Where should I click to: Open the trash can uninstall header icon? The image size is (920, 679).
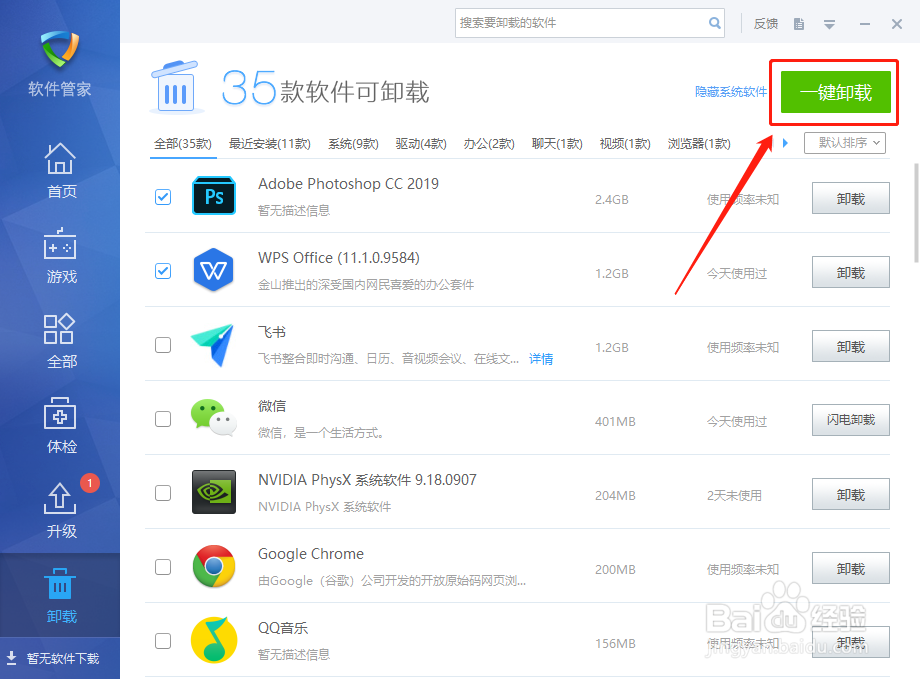[x=176, y=88]
